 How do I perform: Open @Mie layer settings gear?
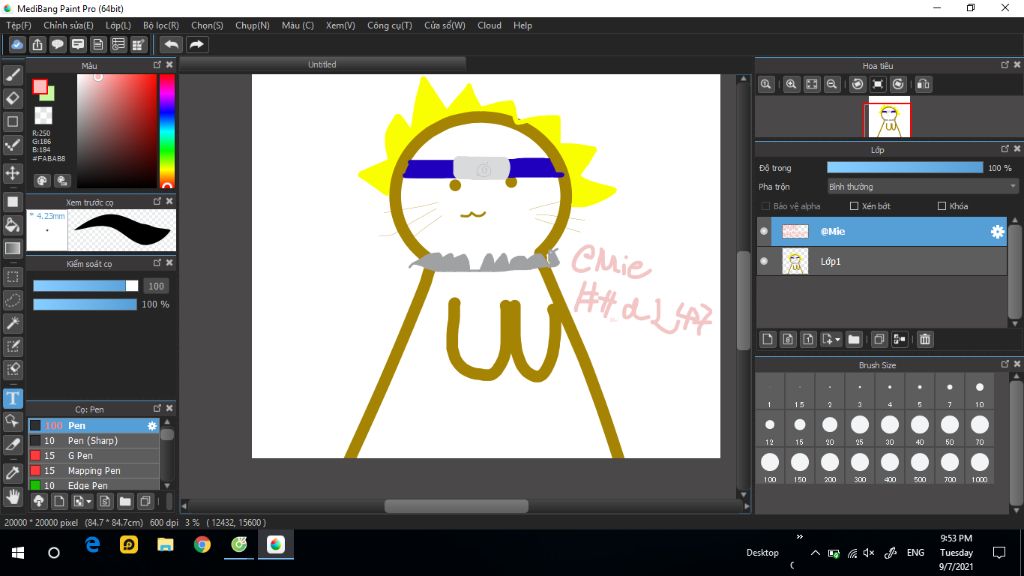click(x=997, y=231)
